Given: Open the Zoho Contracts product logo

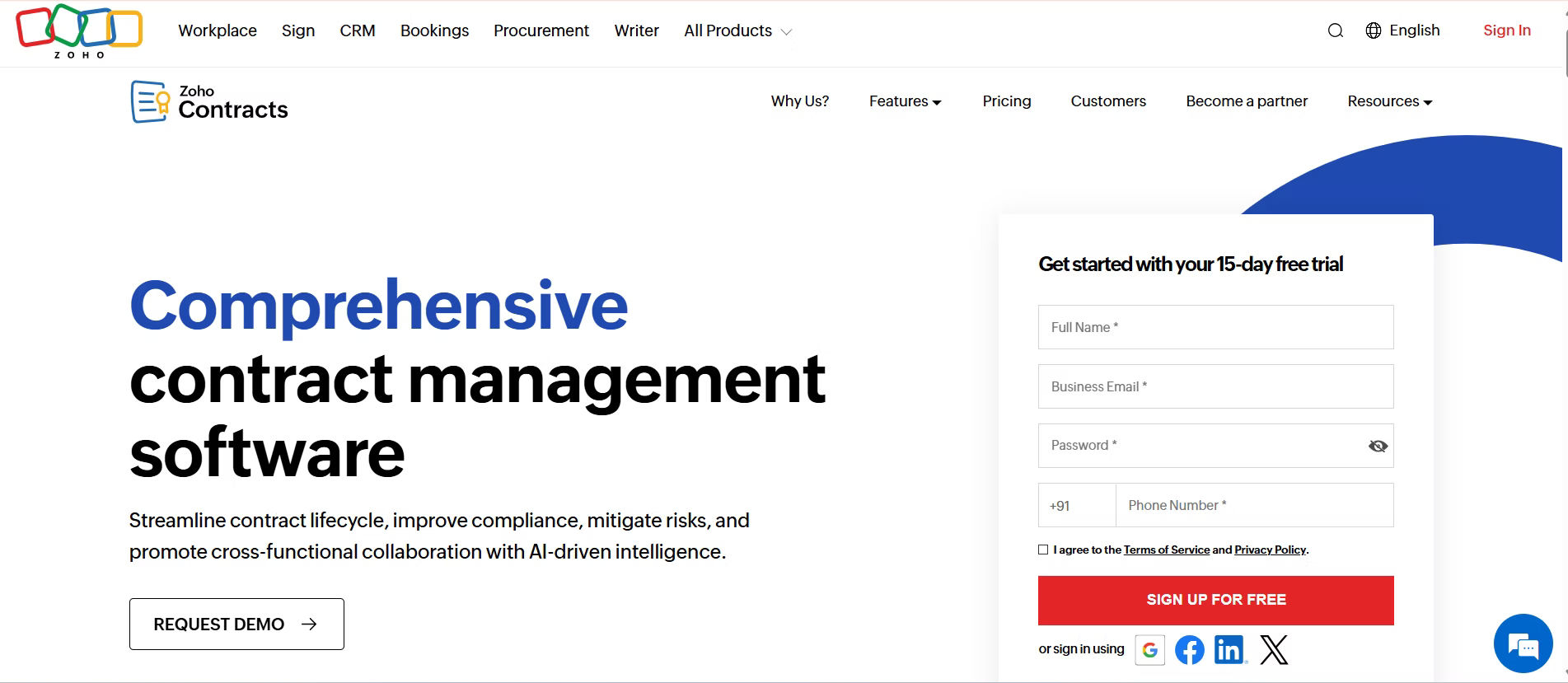Looking at the screenshot, I should tap(209, 101).
